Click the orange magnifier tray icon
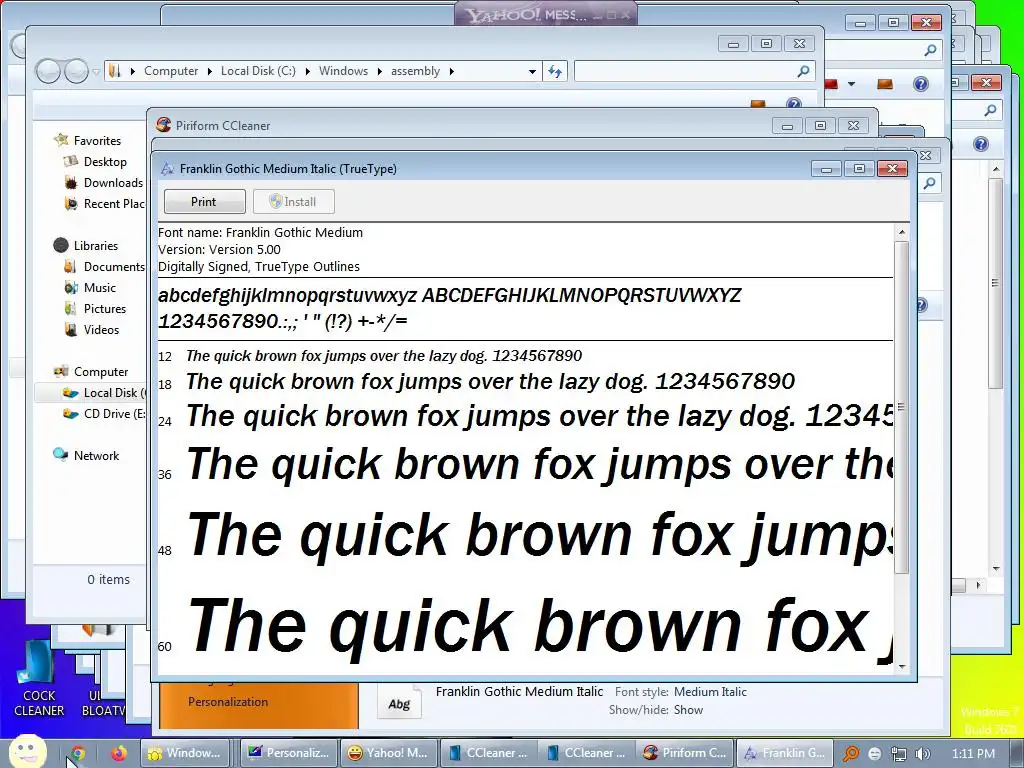The width and height of the screenshot is (1024, 768). 850,754
